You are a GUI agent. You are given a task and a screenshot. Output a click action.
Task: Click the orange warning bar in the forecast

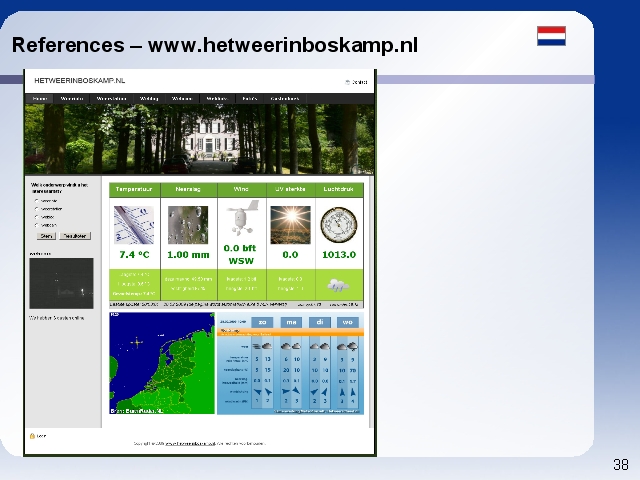pos(290,332)
